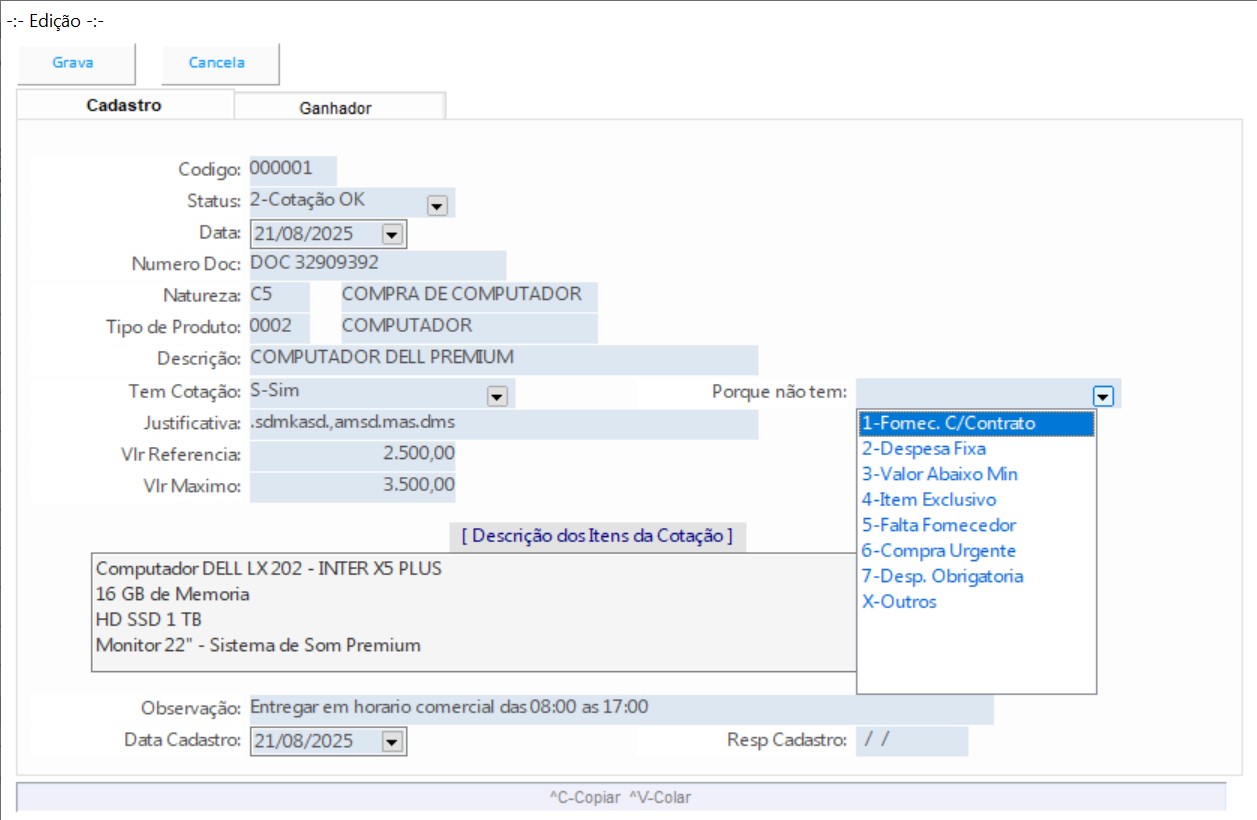This screenshot has width=1257, height=820.
Task: Open the Data Cadastro date picker arrow
Action: click(391, 742)
